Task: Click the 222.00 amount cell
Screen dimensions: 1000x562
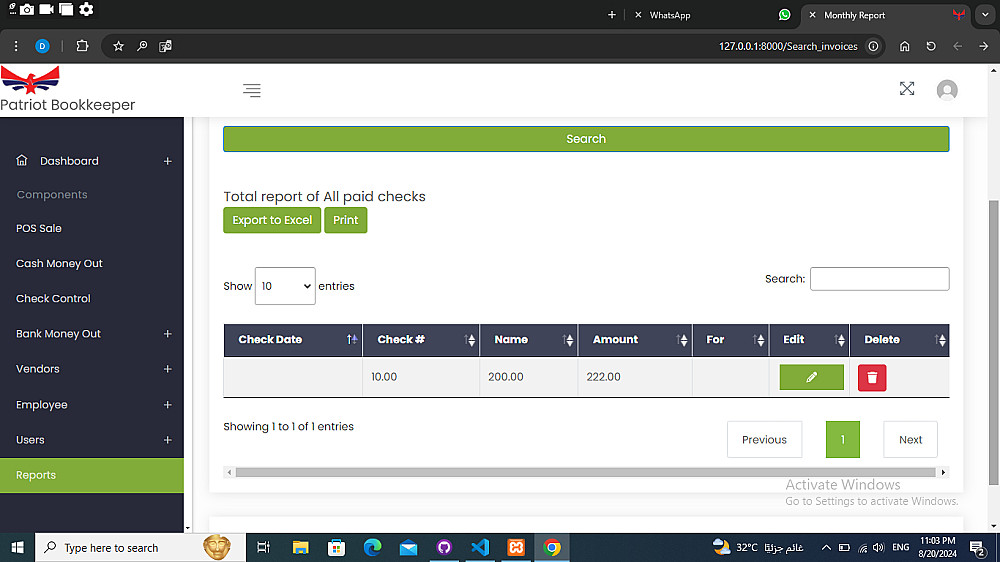Action: coord(635,377)
